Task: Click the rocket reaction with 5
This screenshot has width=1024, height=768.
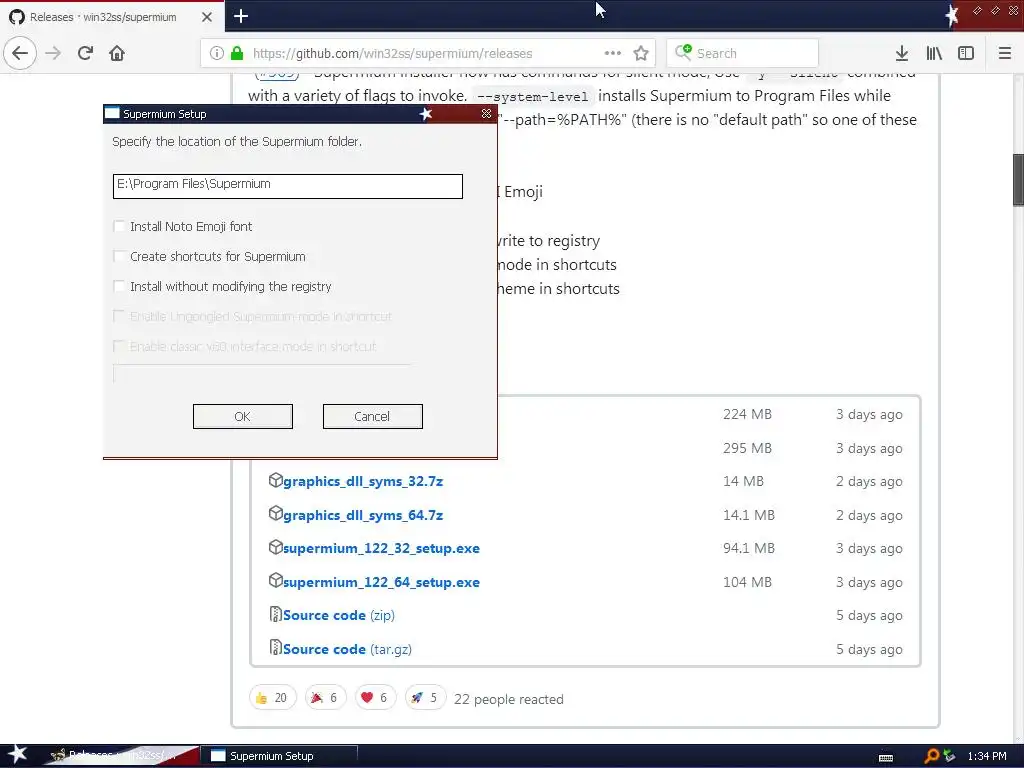Action: point(425,698)
